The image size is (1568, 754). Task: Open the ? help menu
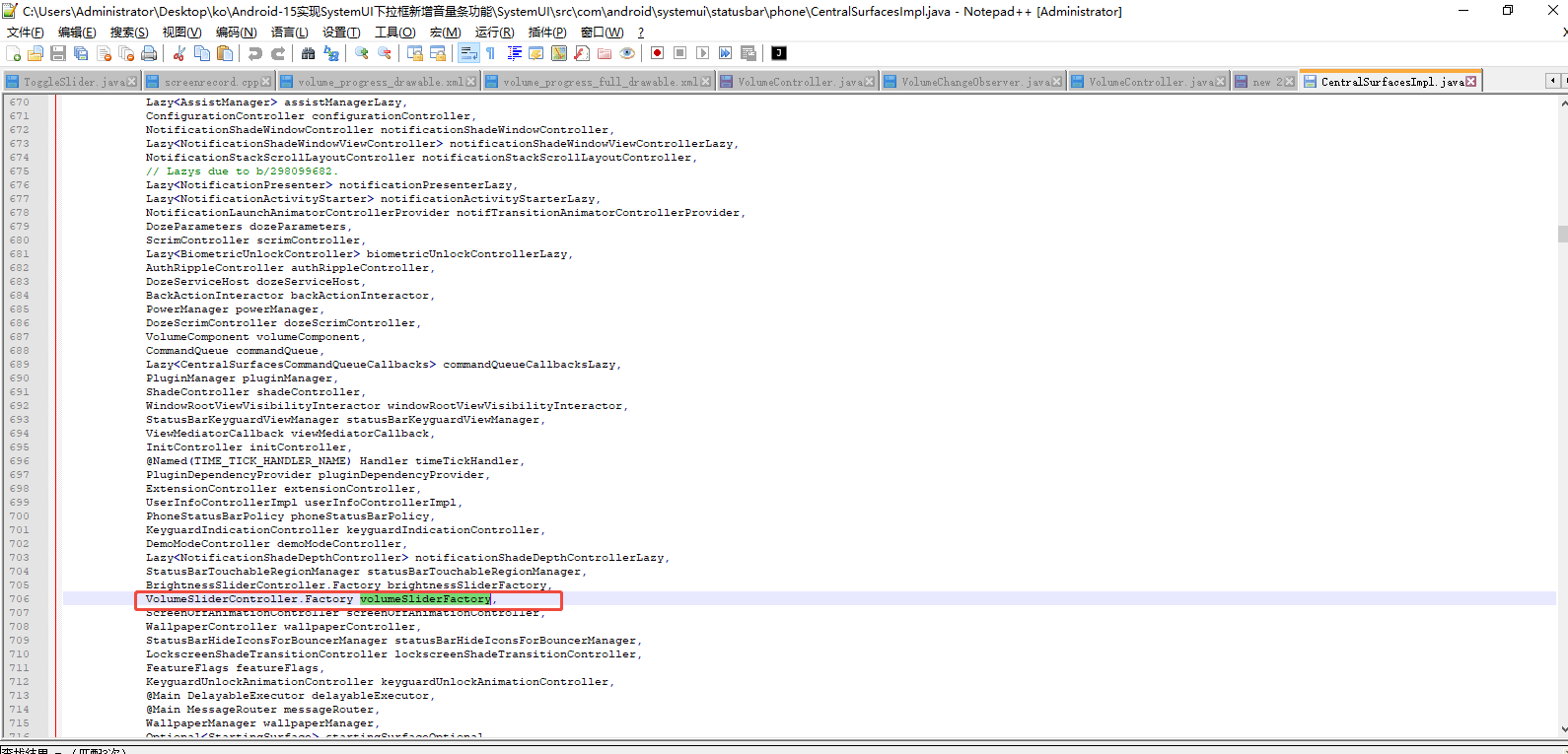[641, 33]
